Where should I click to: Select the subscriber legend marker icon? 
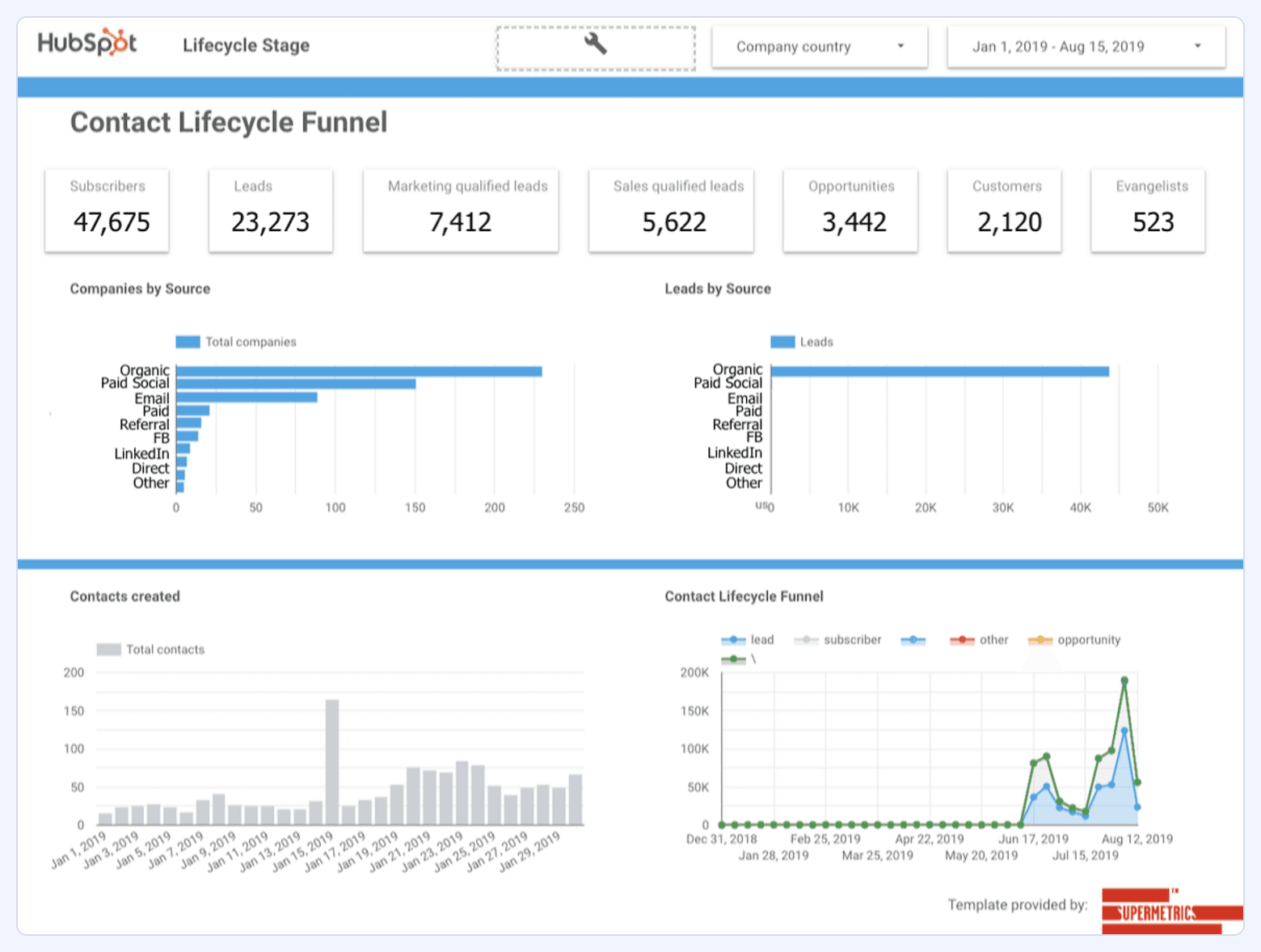pyautogui.click(x=805, y=639)
